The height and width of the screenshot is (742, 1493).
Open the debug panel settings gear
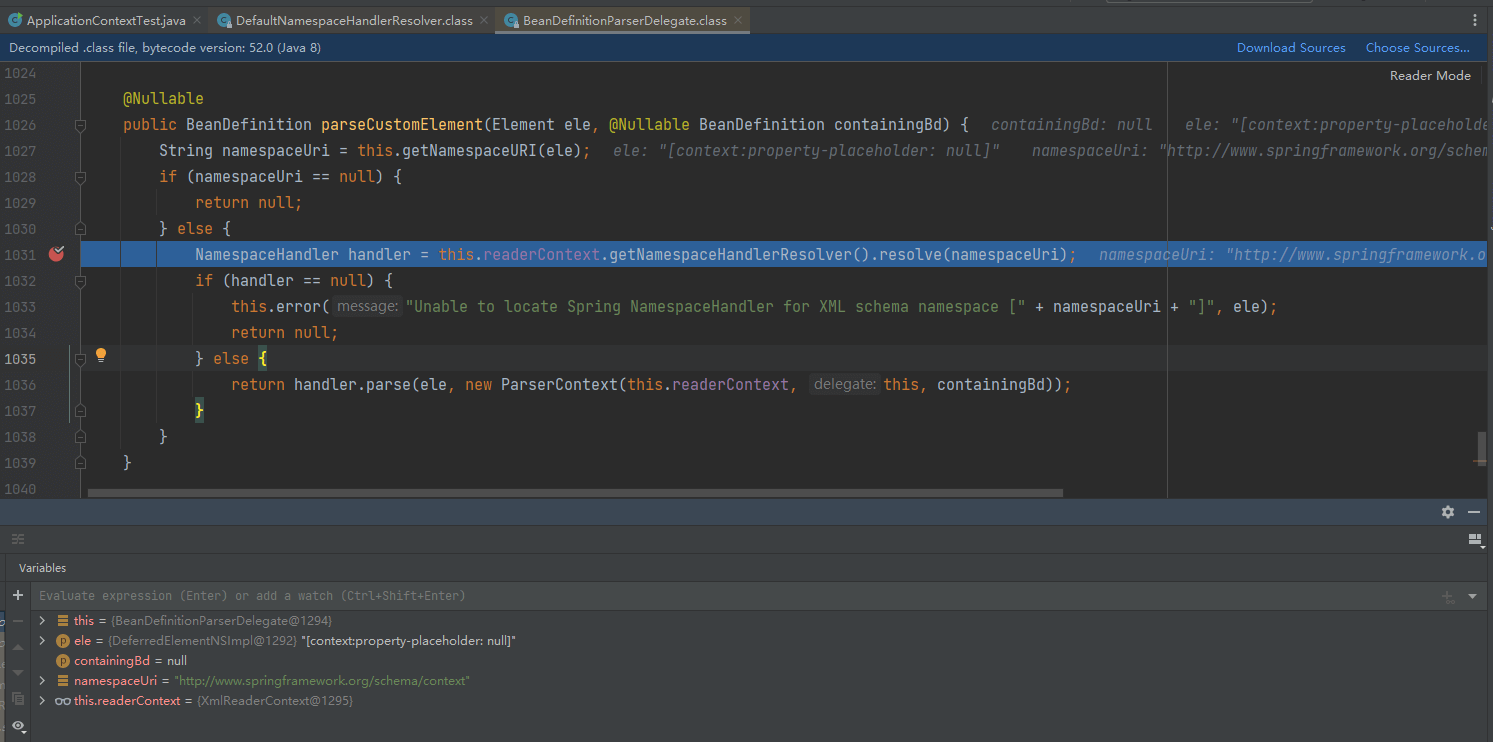click(1447, 512)
